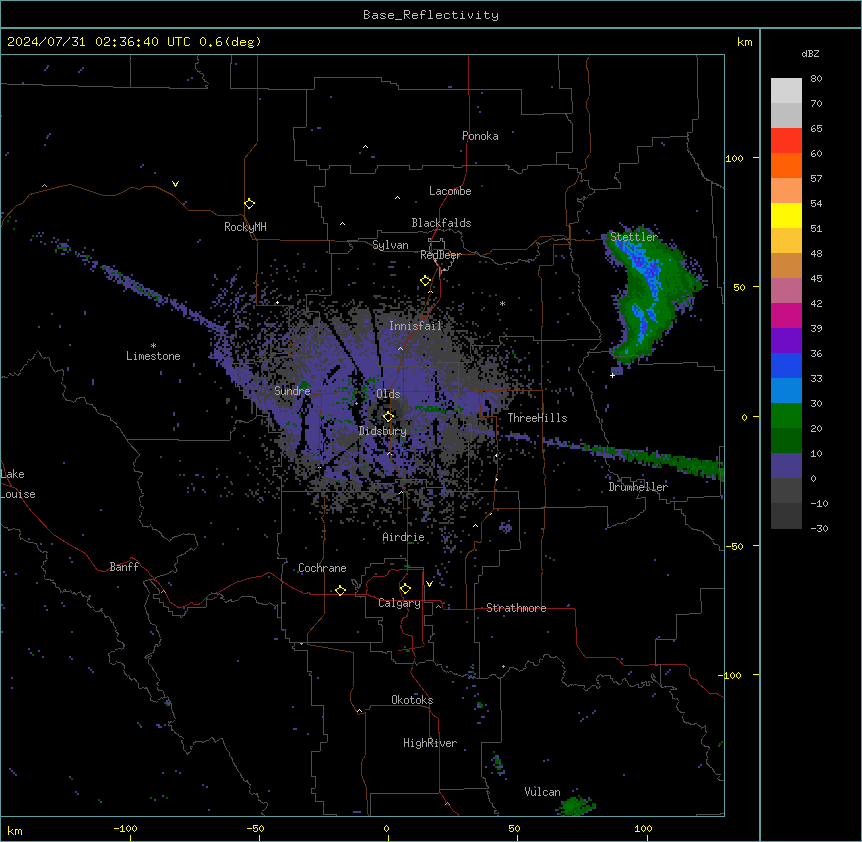The height and width of the screenshot is (842, 862).
Task: Select the Blackfalds label
Action: tap(441, 223)
